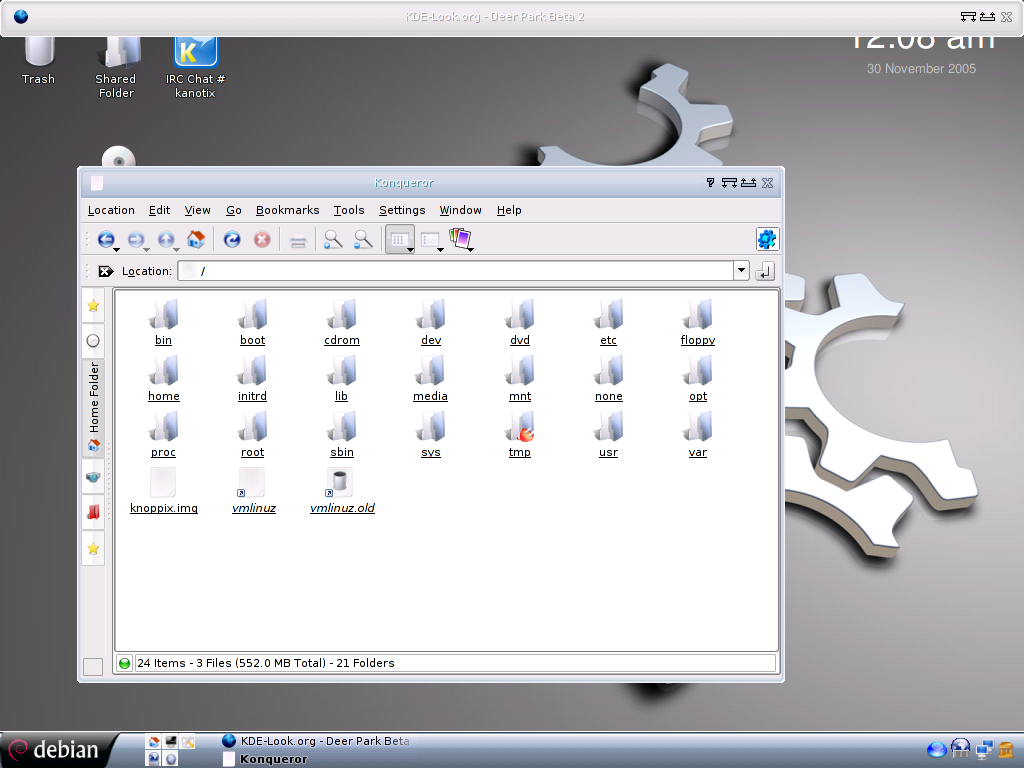Open the Icon View mode dropdown arrow
The height and width of the screenshot is (768, 1024).
pyautogui.click(x=410, y=249)
